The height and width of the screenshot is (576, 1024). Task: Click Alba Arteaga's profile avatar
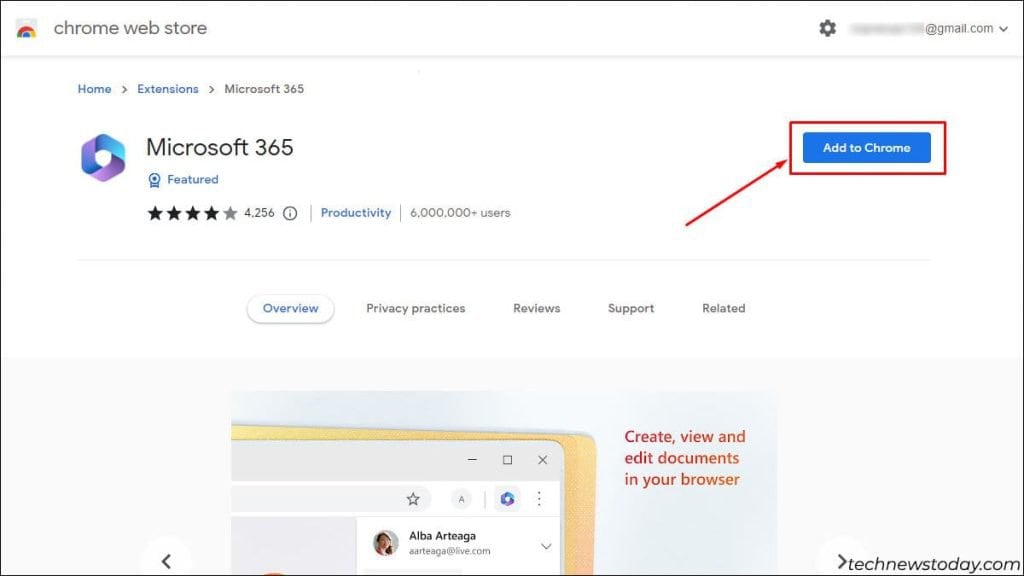pos(385,543)
